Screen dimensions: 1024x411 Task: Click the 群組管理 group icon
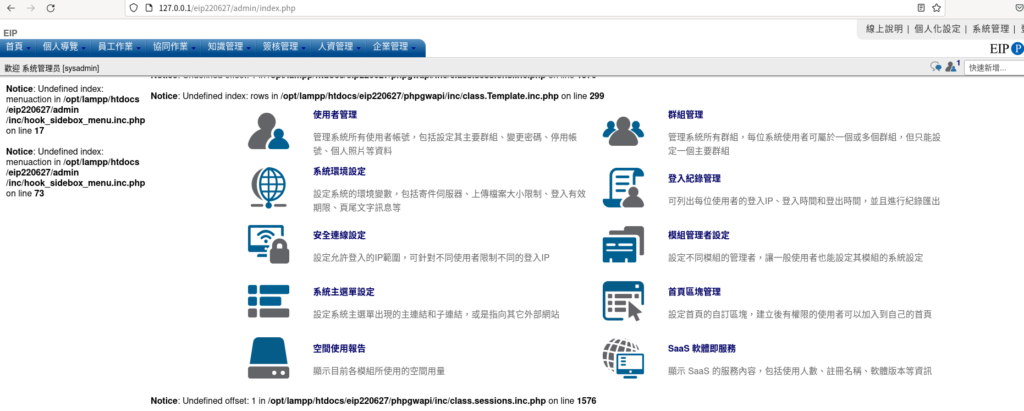[x=622, y=133]
